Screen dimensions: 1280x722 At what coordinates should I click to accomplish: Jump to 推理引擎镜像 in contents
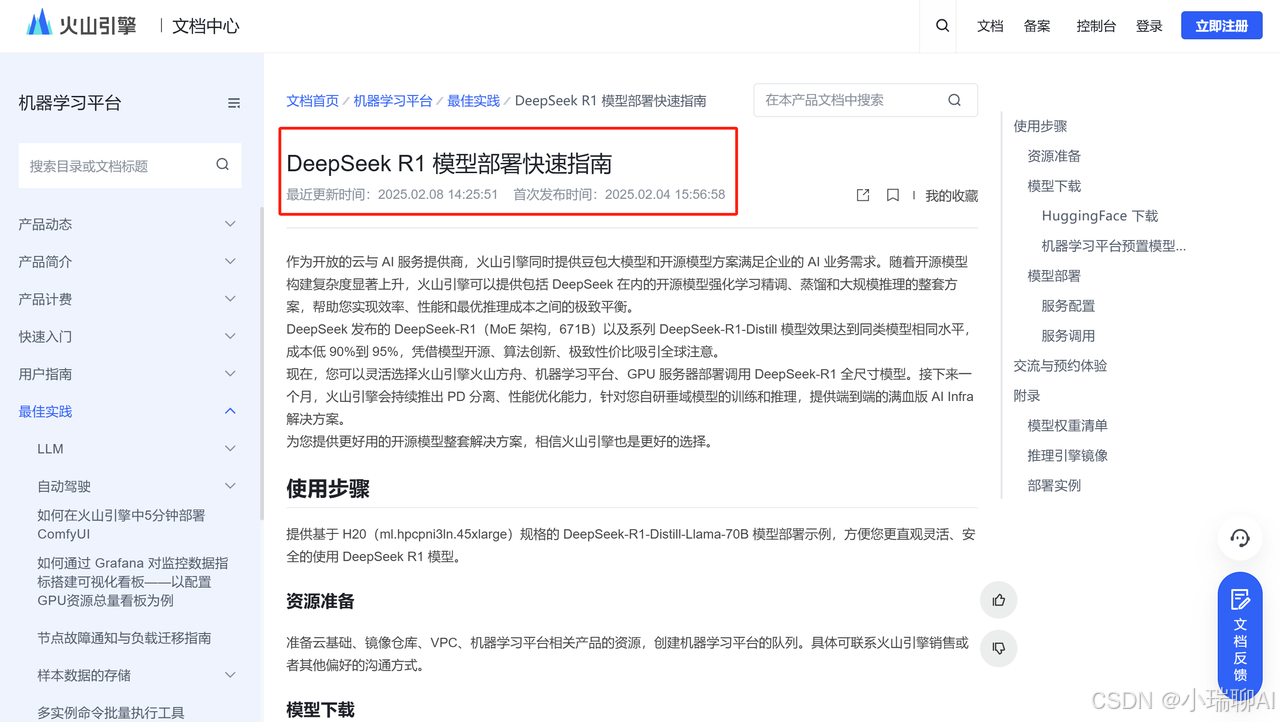[x=1067, y=455]
